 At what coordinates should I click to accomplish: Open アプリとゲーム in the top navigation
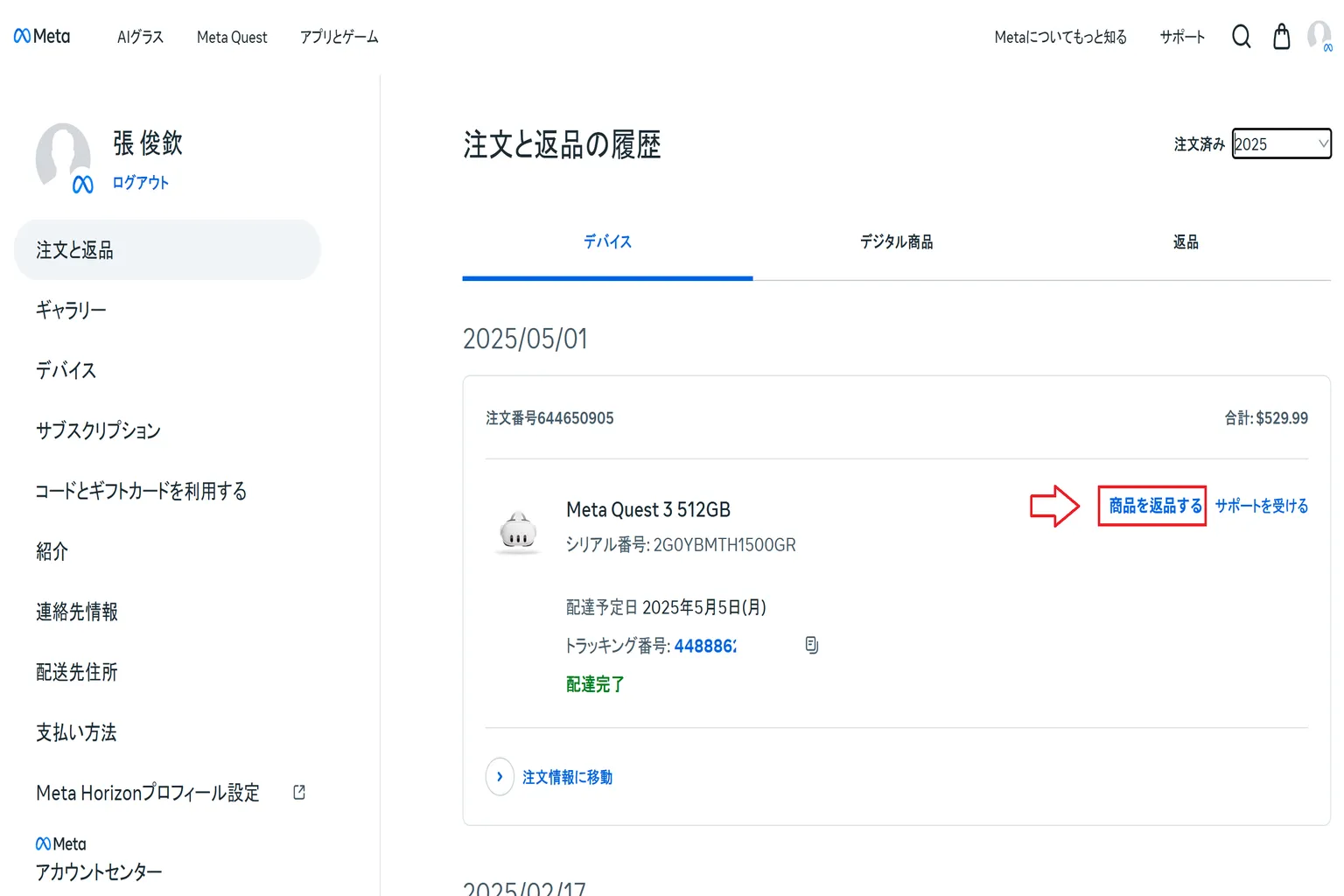(339, 37)
